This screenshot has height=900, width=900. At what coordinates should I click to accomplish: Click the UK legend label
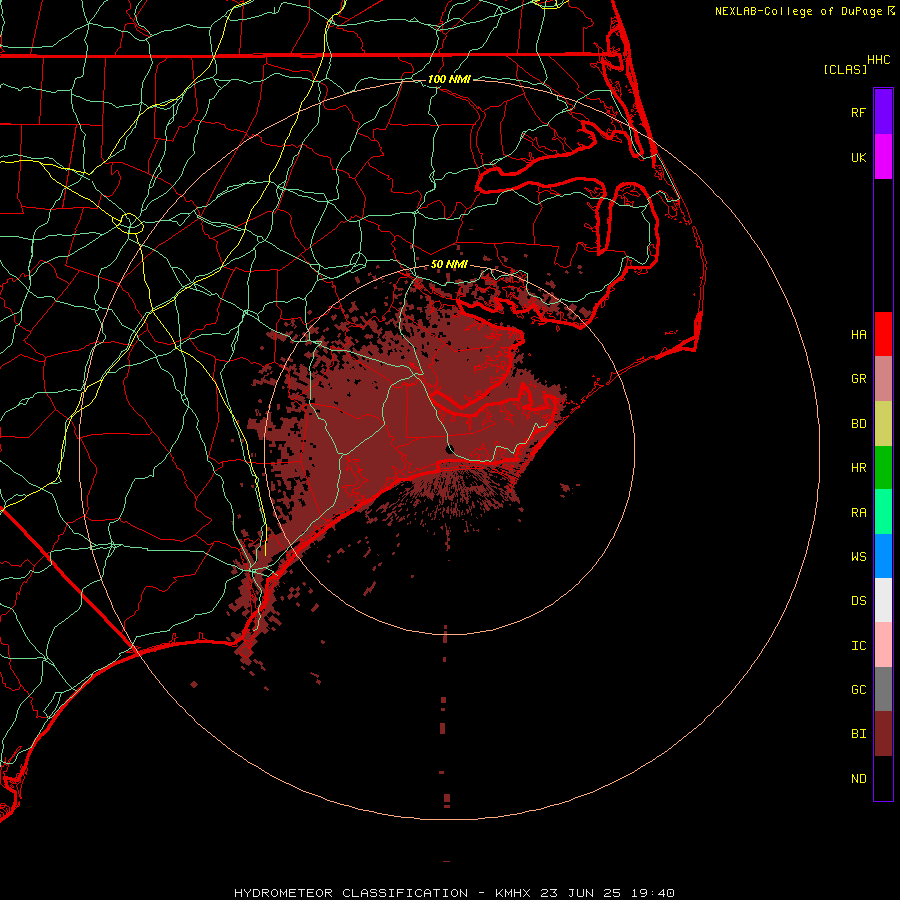pyautogui.click(x=858, y=157)
